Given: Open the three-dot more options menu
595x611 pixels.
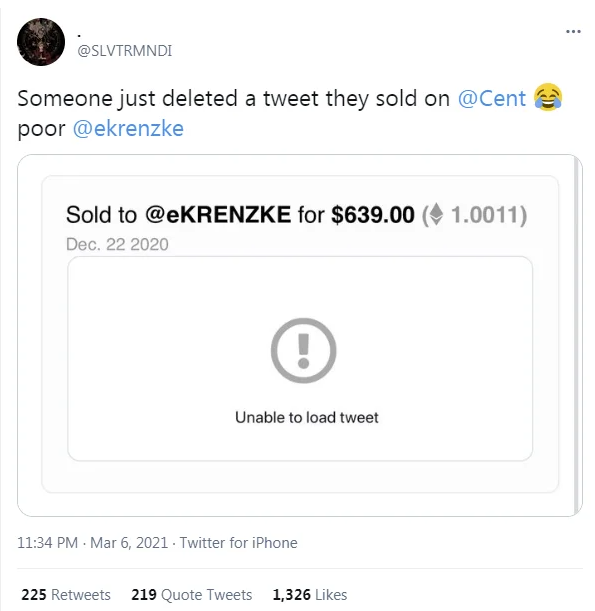Looking at the screenshot, I should tap(573, 32).
